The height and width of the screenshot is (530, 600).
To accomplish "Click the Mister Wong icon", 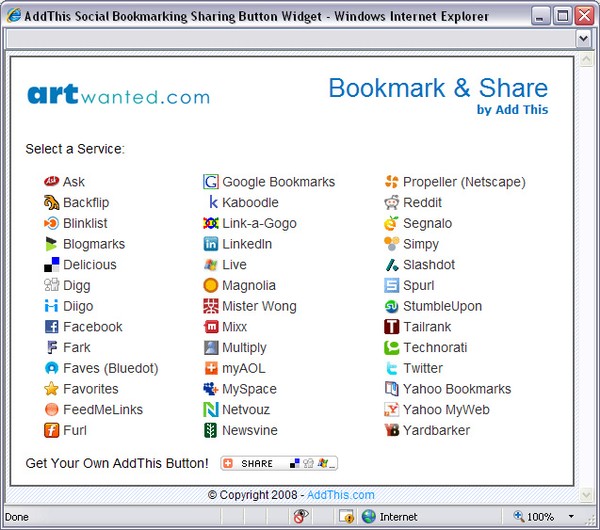I will (x=210, y=306).
